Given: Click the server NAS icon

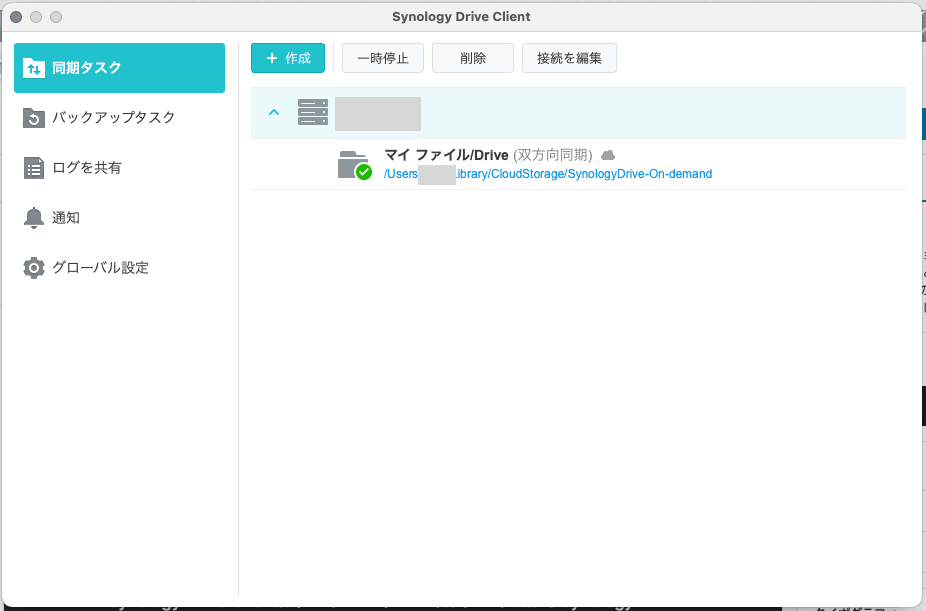Looking at the screenshot, I should tap(313, 113).
